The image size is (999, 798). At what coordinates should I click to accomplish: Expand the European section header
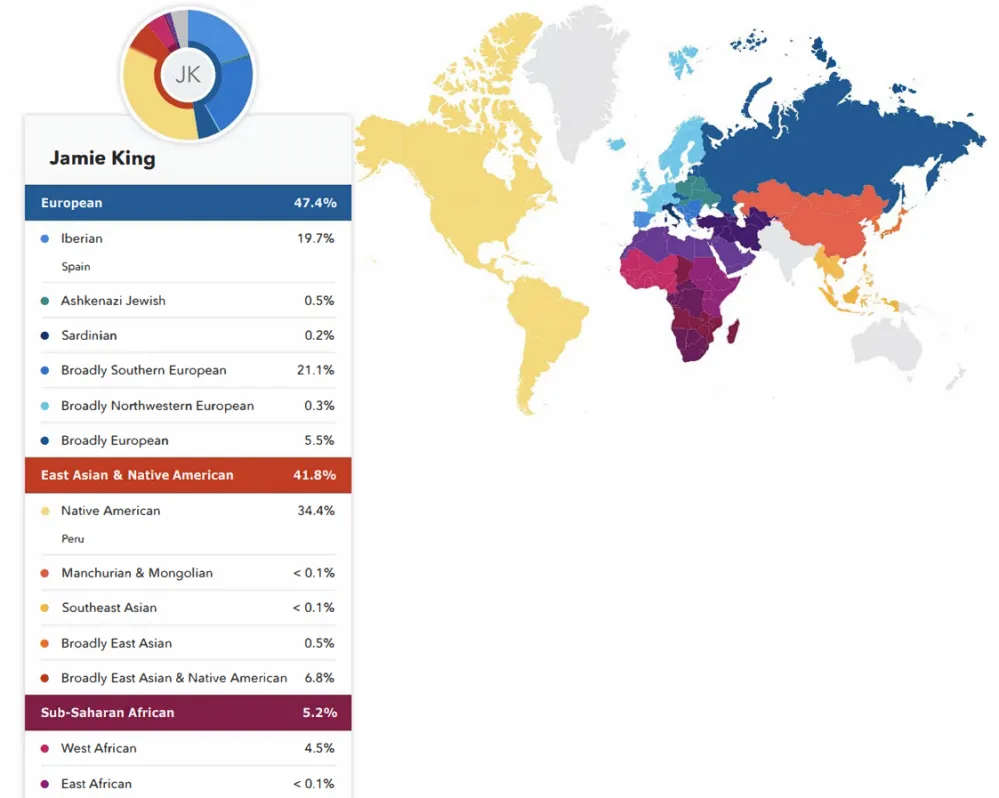[x=187, y=202]
